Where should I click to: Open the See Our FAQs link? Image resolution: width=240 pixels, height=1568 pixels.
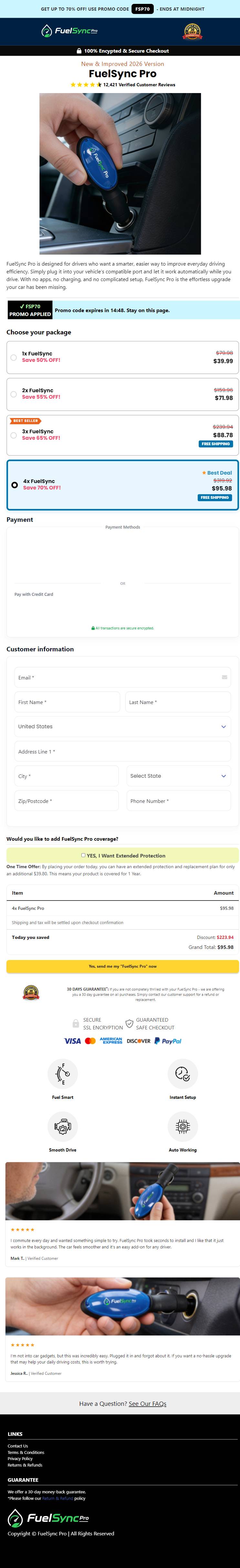[147, 1404]
